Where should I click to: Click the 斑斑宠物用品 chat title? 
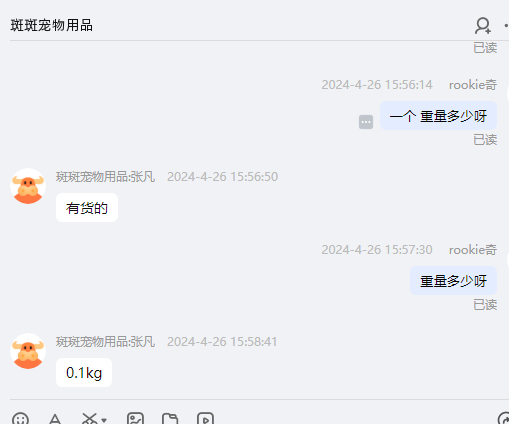coord(51,26)
